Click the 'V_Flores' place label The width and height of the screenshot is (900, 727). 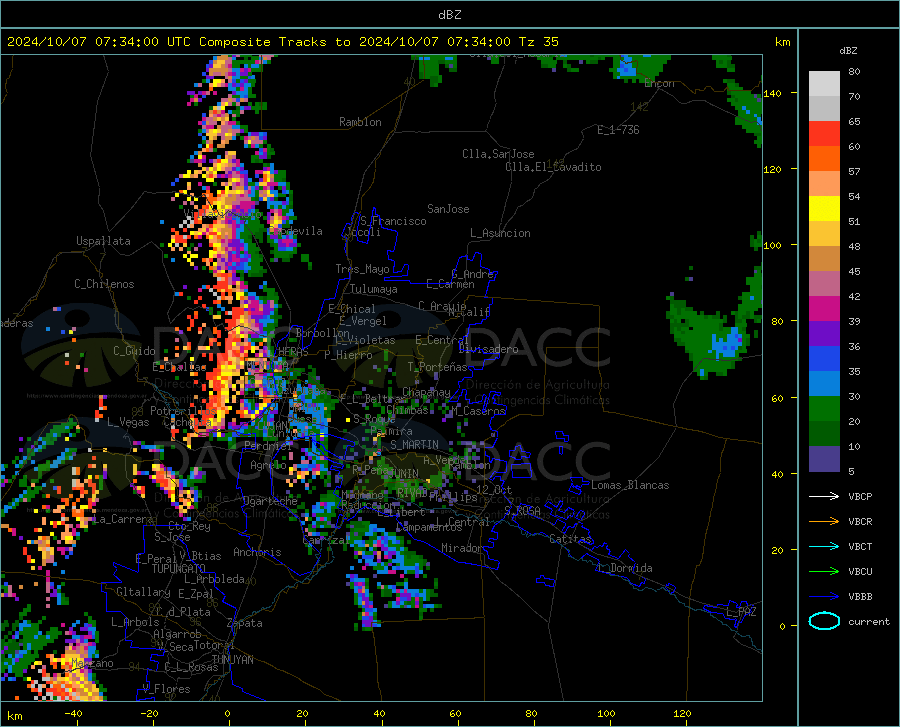point(166,689)
